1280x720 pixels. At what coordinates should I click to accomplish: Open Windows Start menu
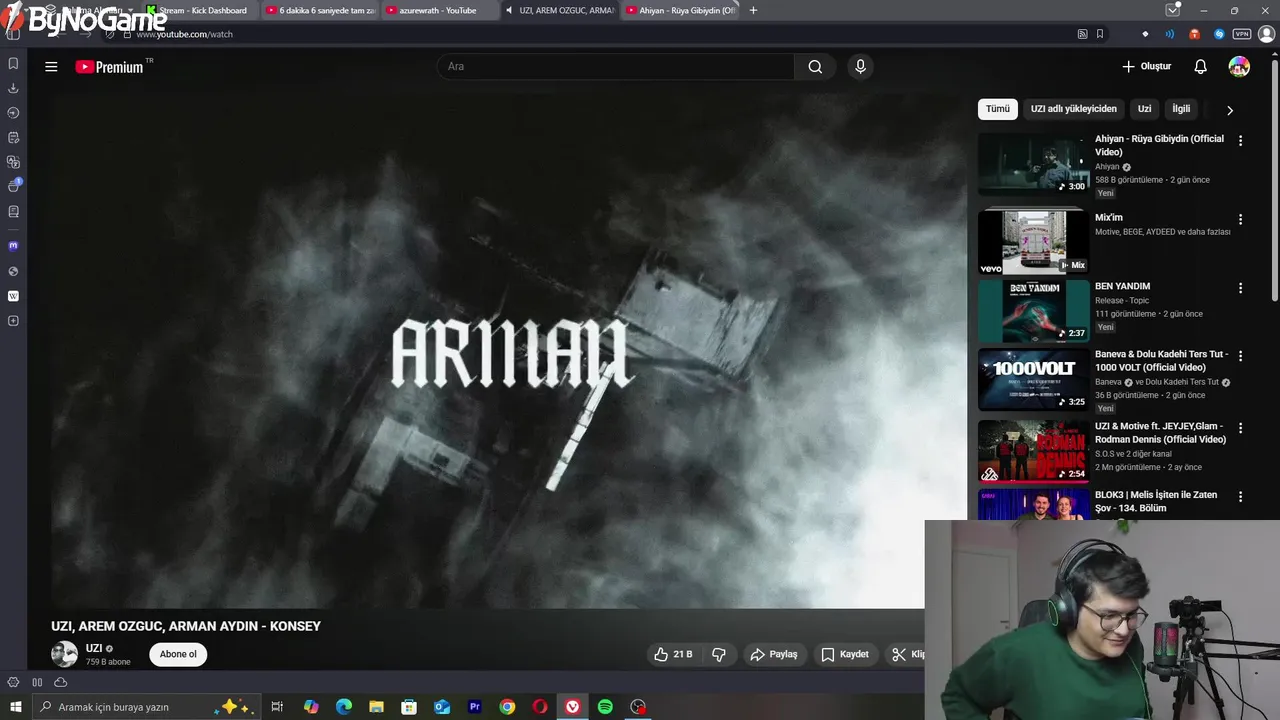pos(15,707)
